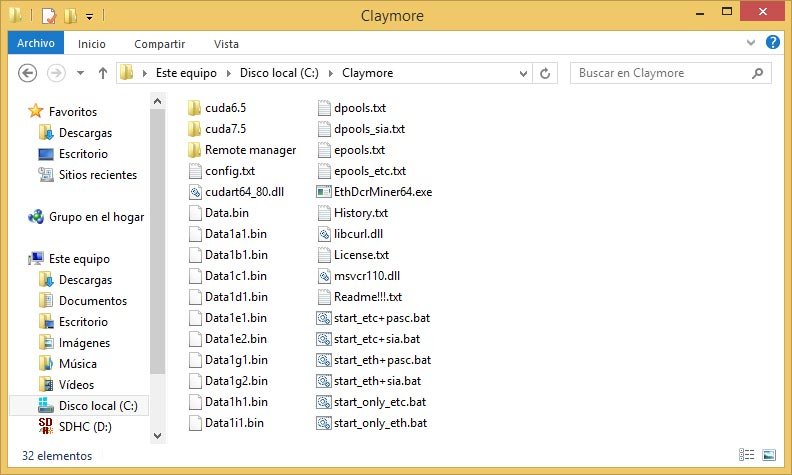
Task: Expand root breadcrumb arrow before Este equipo
Action: pos(144,73)
